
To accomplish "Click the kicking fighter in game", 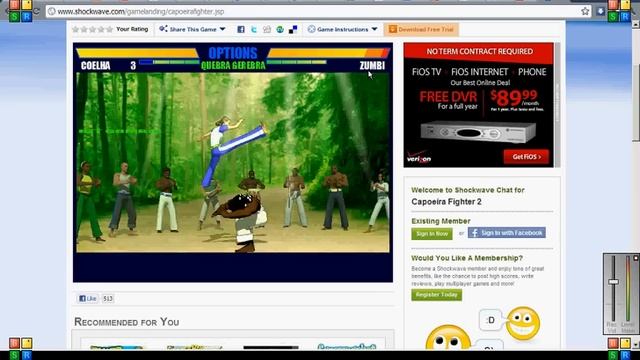I will click(x=231, y=152).
